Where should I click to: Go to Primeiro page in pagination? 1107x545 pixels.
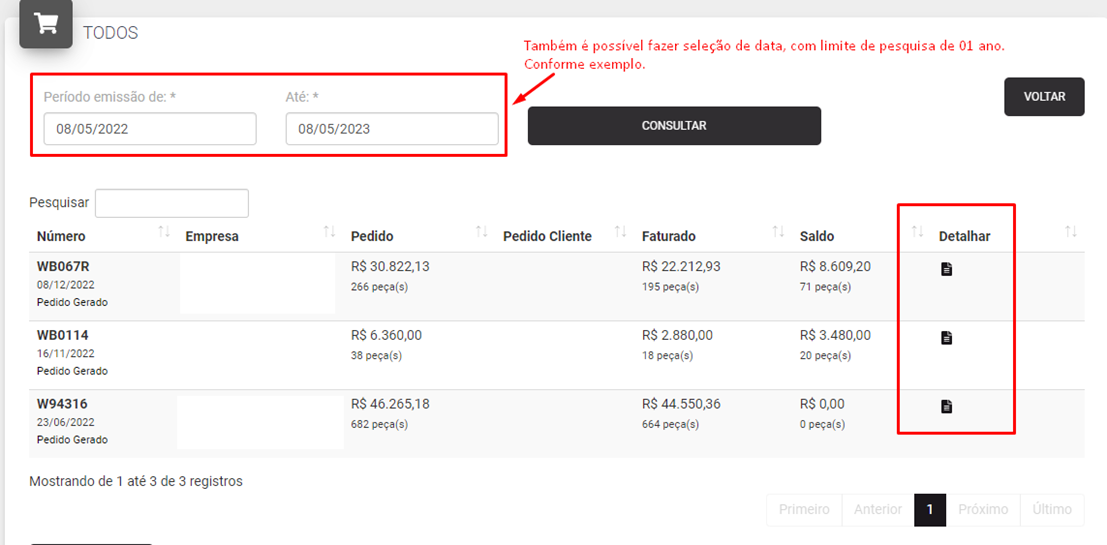point(803,510)
